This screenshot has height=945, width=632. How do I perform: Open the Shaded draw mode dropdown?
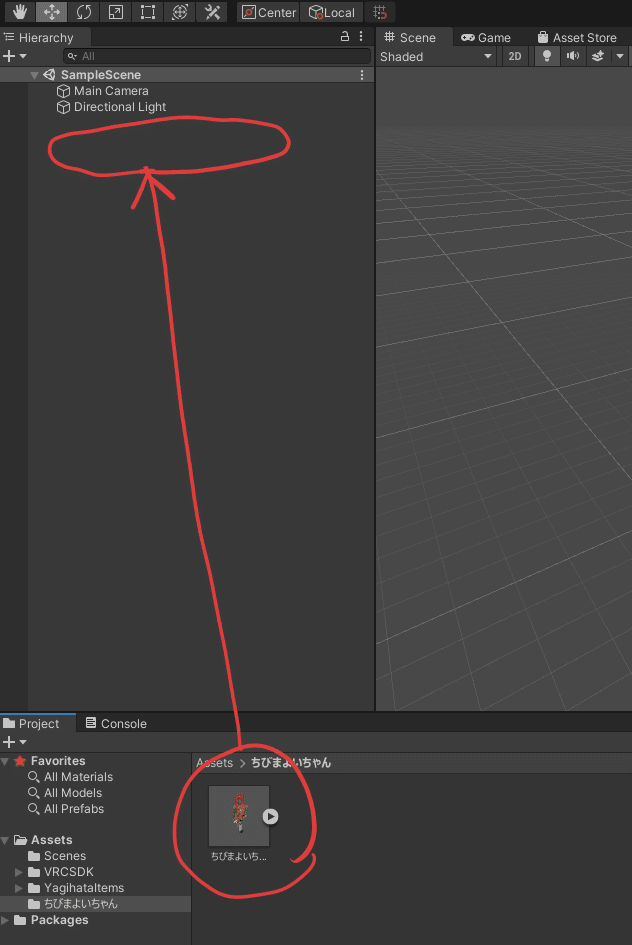click(x=436, y=57)
